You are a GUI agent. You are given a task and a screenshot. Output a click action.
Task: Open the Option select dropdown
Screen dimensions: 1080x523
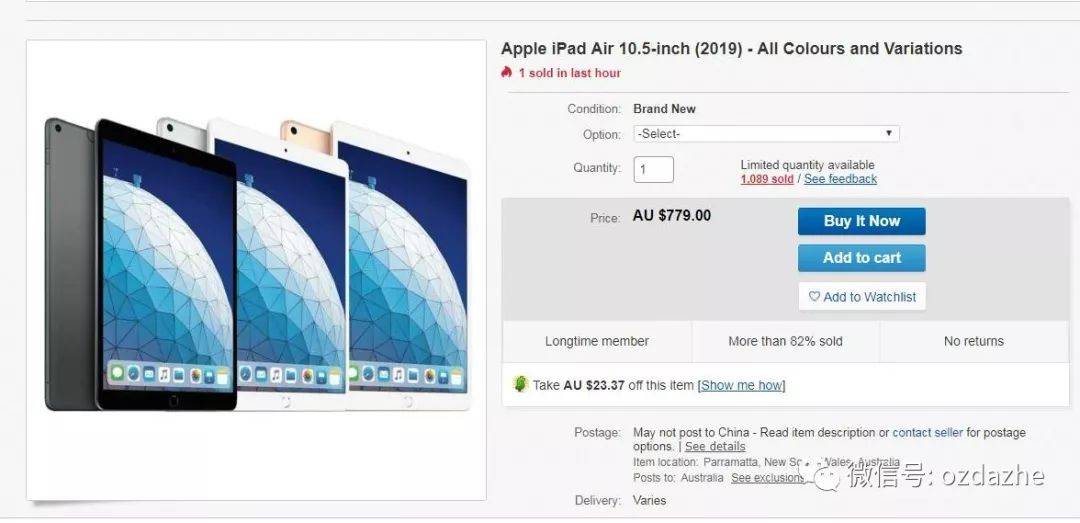pos(766,134)
